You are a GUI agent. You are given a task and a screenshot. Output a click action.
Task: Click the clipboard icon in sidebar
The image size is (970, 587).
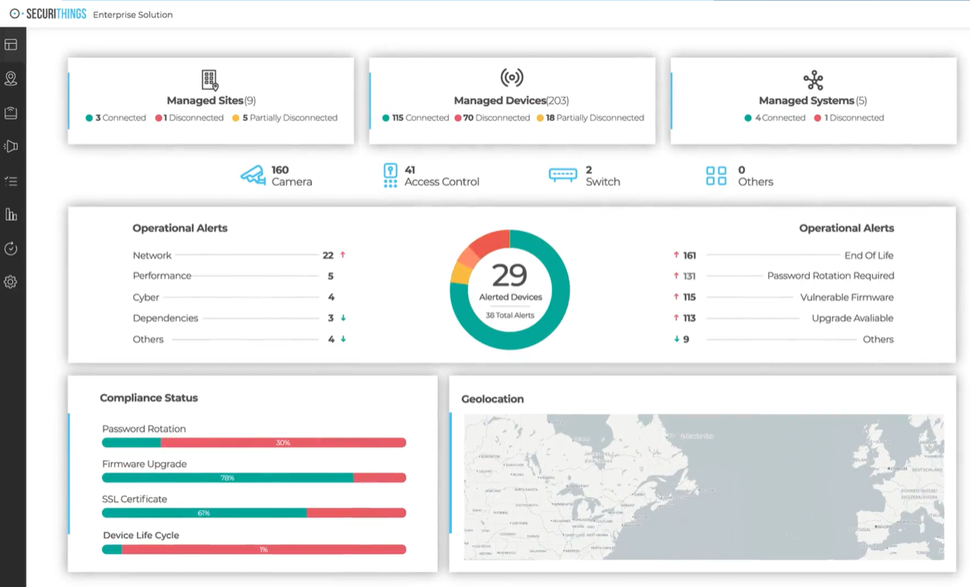[11, 113]
